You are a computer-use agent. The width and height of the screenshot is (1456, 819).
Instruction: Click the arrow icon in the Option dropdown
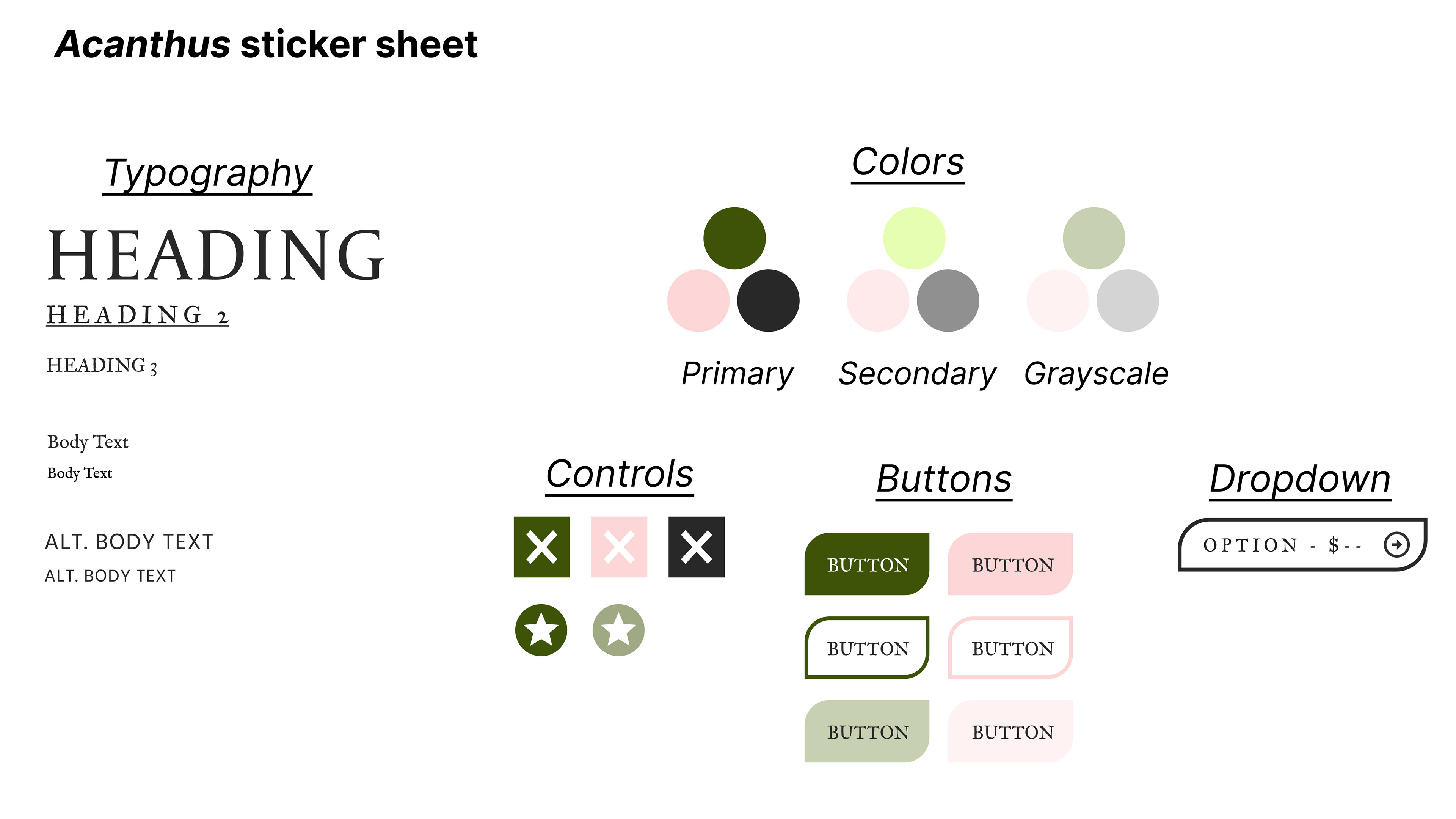[x=1396, y=545]
